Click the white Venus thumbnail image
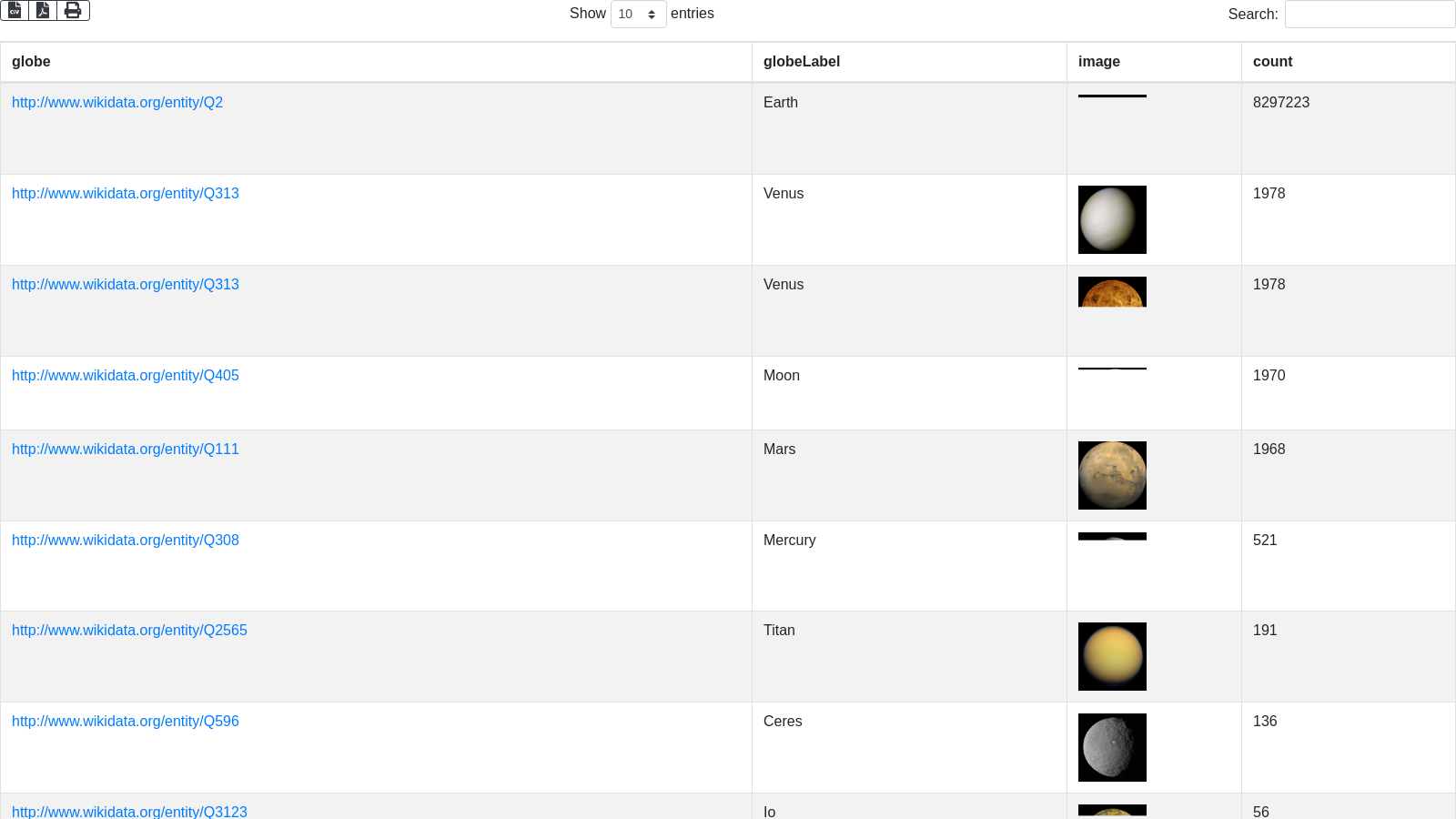 (1112, 220)
